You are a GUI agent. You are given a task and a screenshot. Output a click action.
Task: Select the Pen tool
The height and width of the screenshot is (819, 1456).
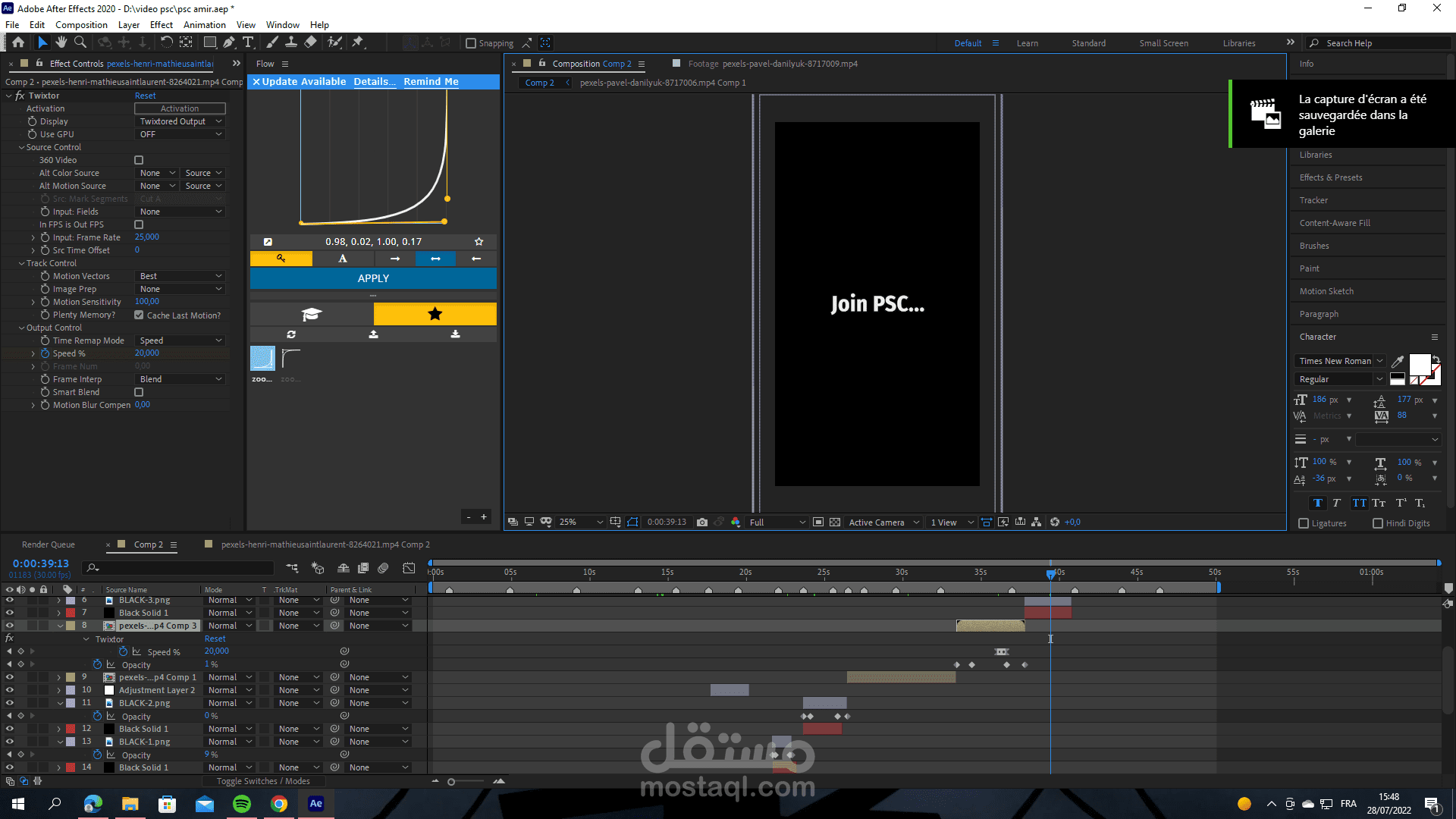229,42
